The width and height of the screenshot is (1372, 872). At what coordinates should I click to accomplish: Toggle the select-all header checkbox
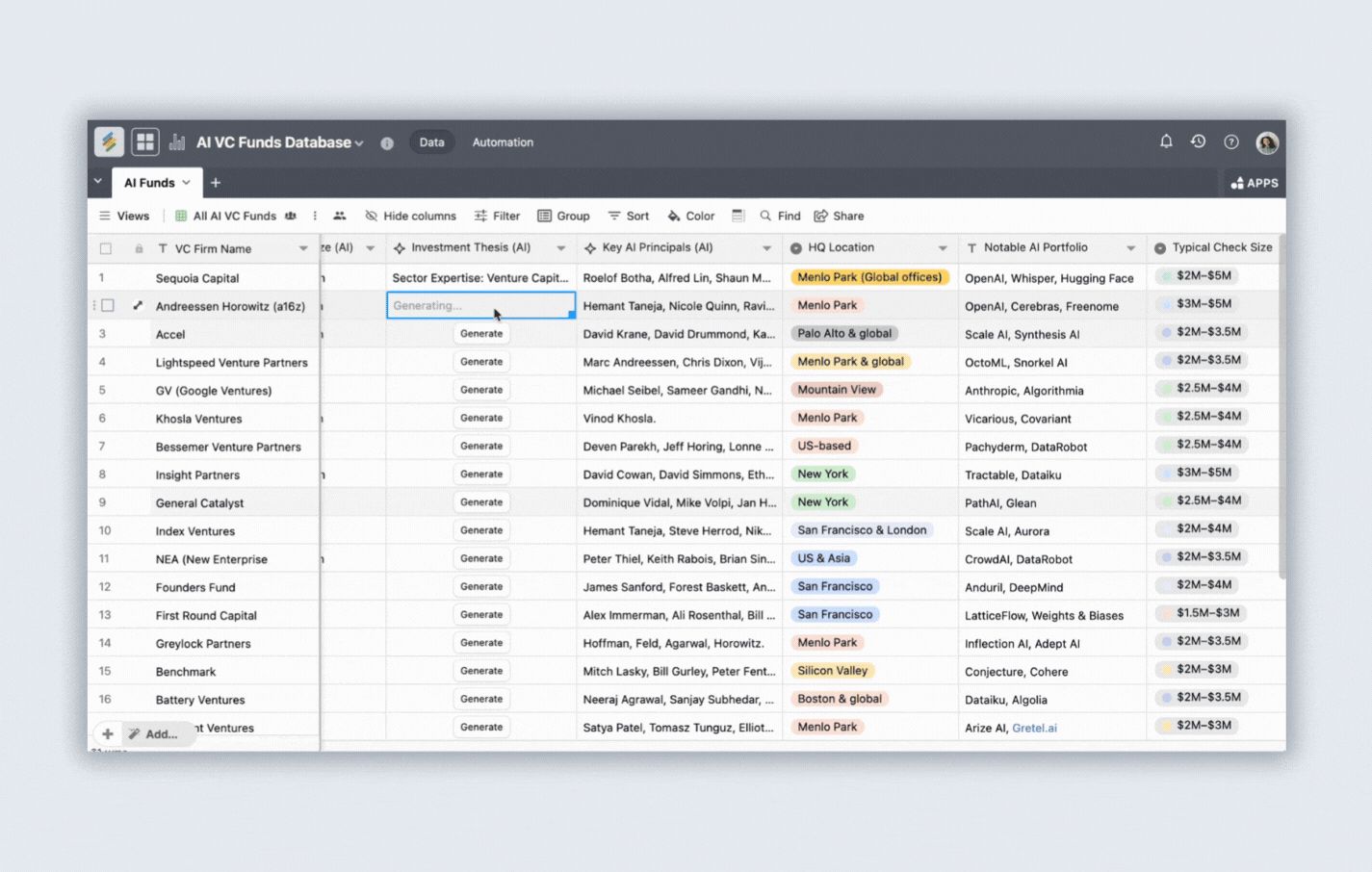coord(106,248)
